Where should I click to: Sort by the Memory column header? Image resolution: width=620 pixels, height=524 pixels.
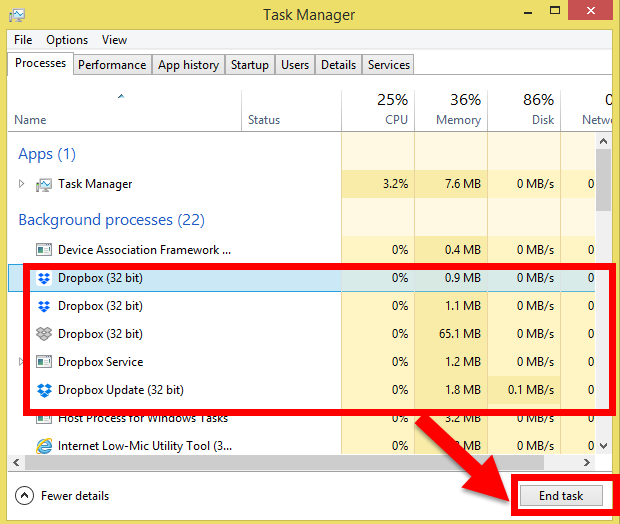(451, 111)
